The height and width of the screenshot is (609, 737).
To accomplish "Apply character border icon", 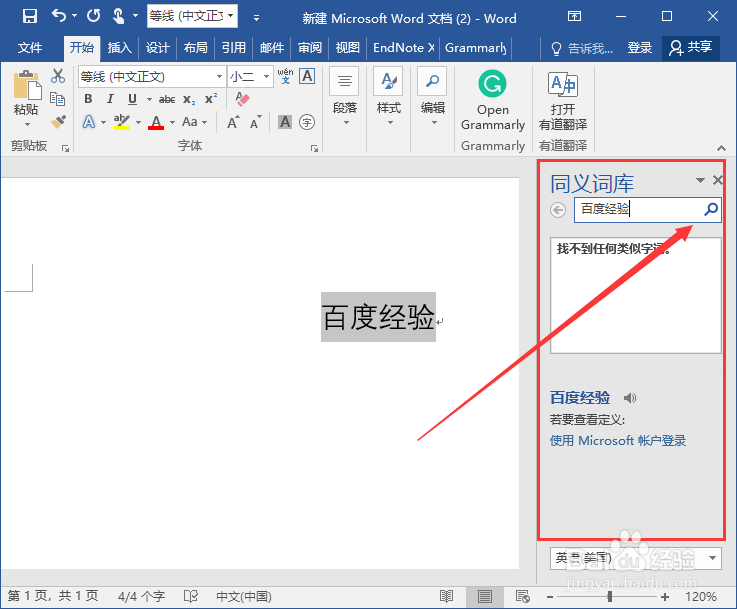I will 307,76.
